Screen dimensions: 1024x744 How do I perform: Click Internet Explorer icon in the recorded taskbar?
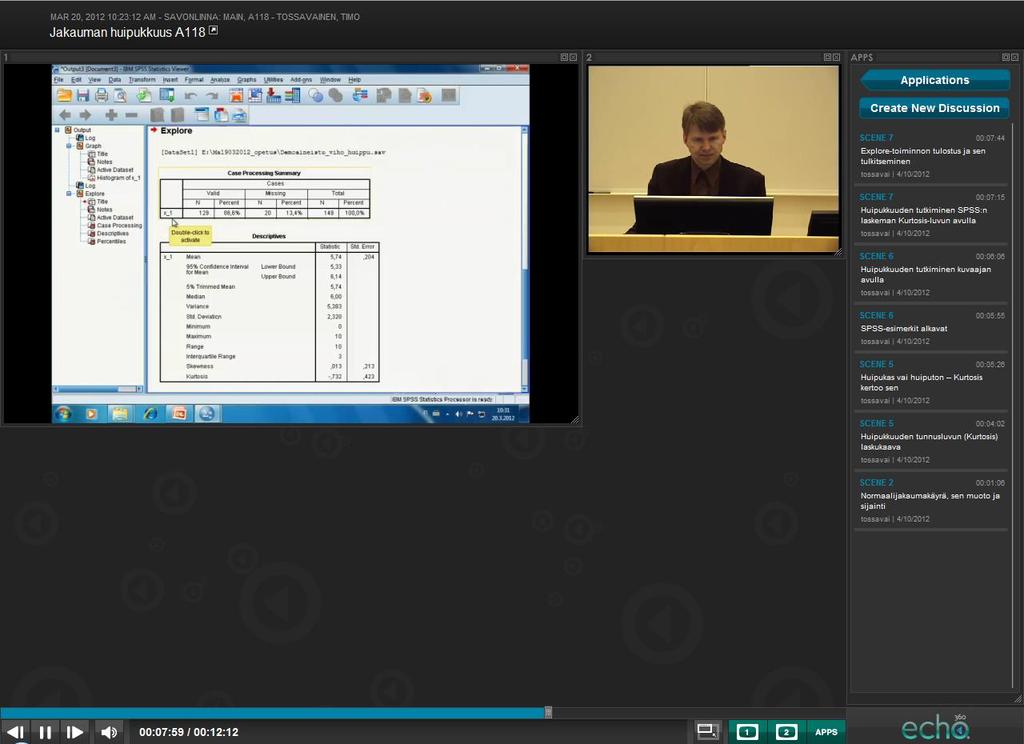point(150,413)
